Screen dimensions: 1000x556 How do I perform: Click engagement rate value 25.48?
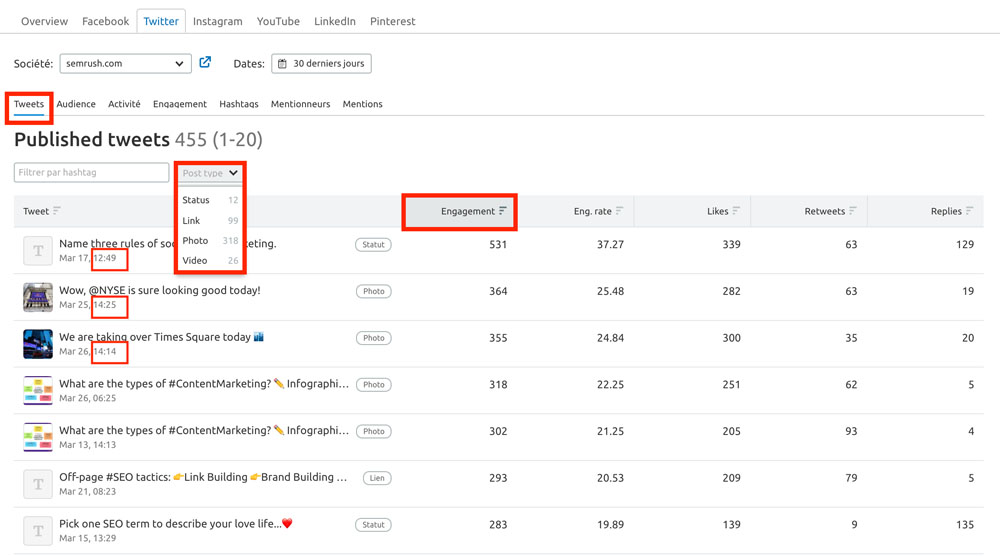click(x=610, y=291)
